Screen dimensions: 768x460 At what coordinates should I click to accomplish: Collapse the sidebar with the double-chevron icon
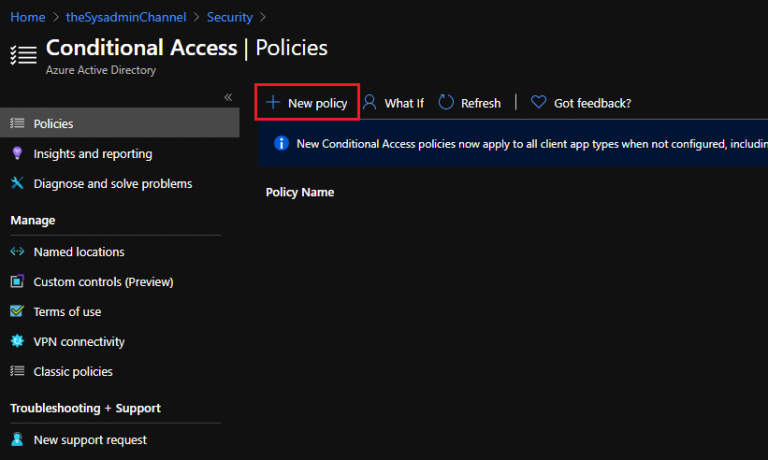[x=228, y=97]
